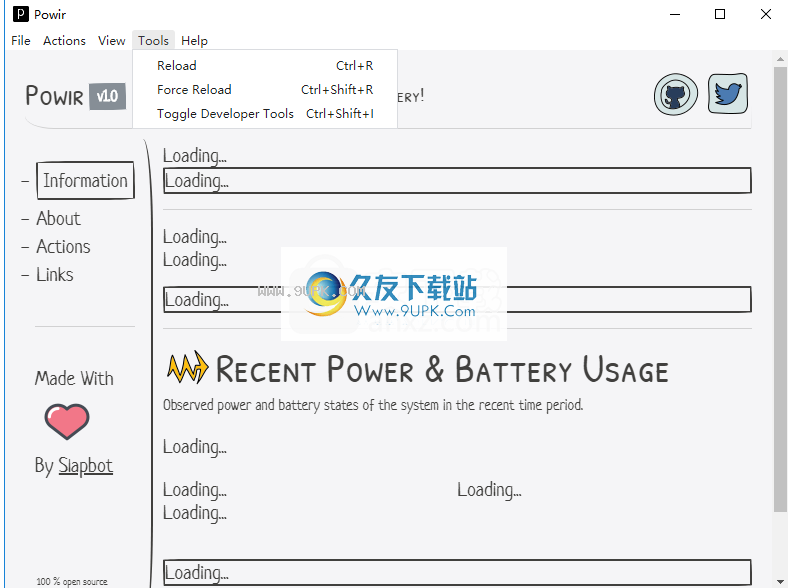Open the Actions menu in menu bar
This screenshot has height=588, width=788.
[x=64, y=41]
